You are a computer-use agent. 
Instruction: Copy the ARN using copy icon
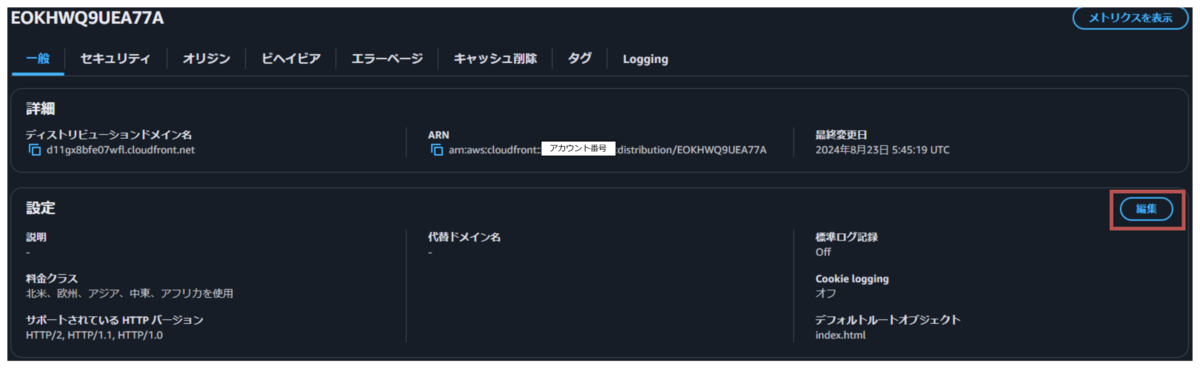[436, 150]
